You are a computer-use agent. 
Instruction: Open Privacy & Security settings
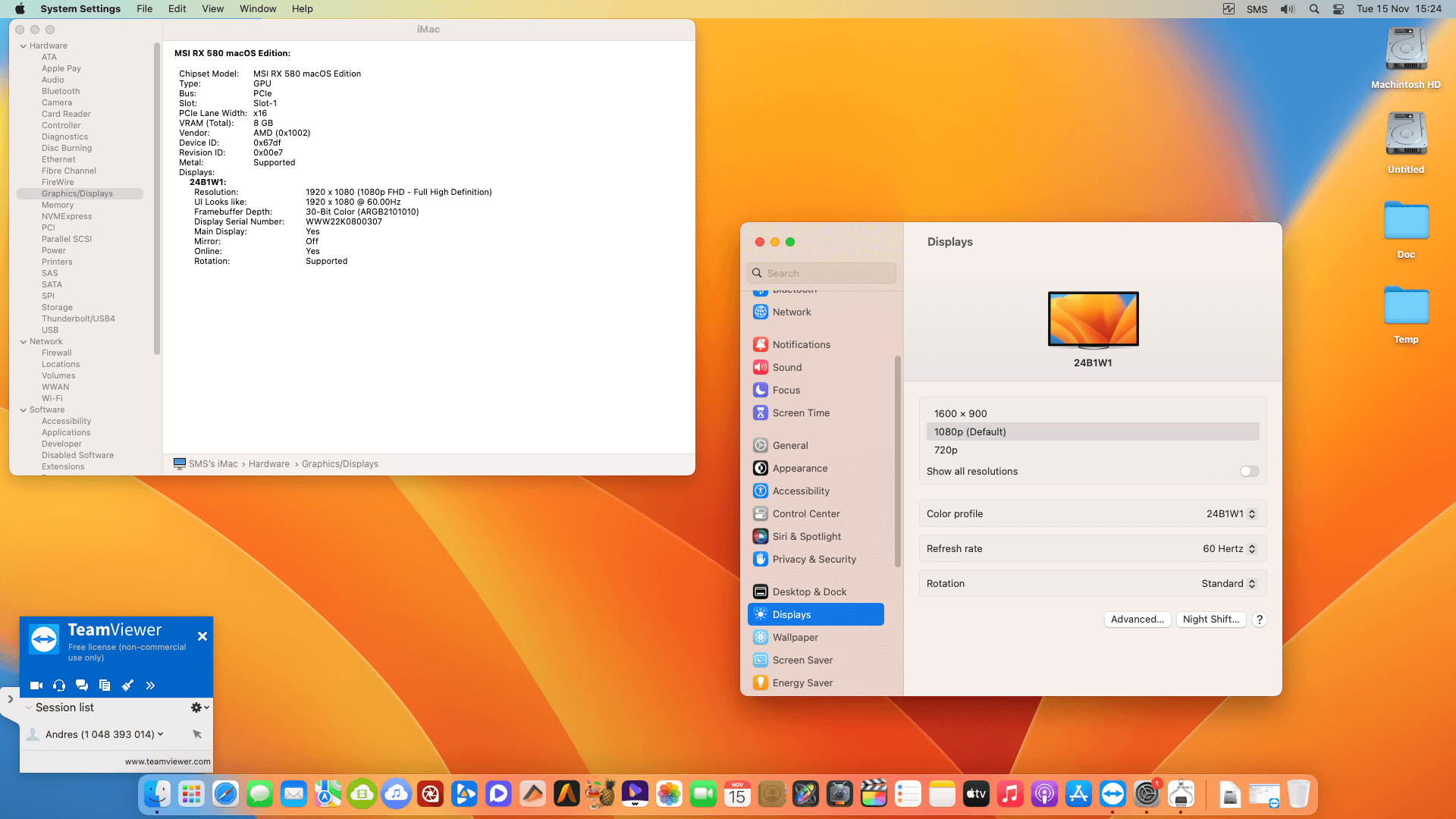814,560
